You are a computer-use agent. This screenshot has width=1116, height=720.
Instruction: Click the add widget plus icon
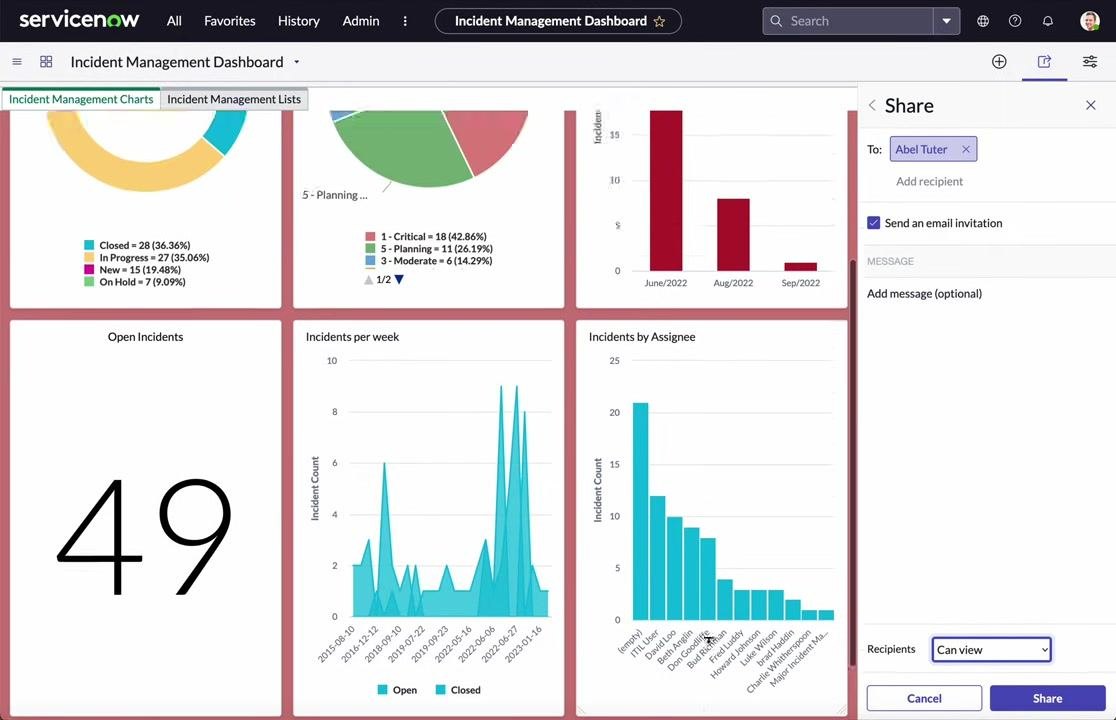pyautogui.click(x=999, y=62)
